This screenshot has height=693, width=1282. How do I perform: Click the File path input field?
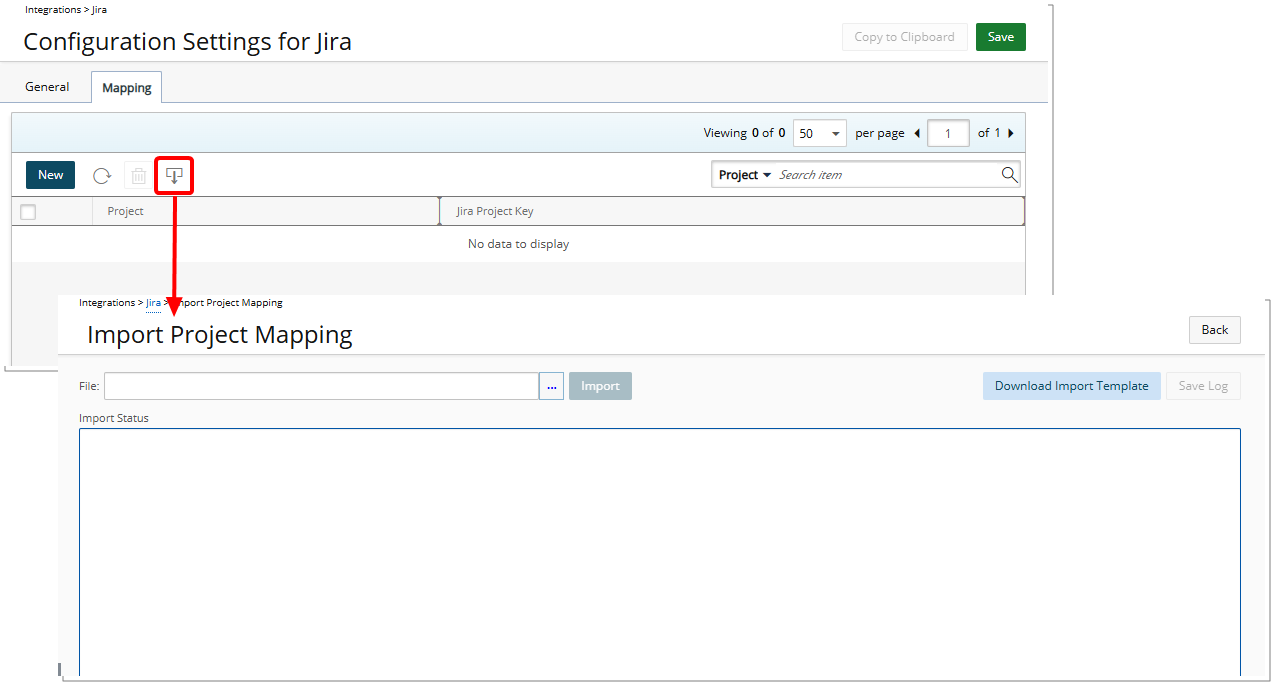[320, 385]
